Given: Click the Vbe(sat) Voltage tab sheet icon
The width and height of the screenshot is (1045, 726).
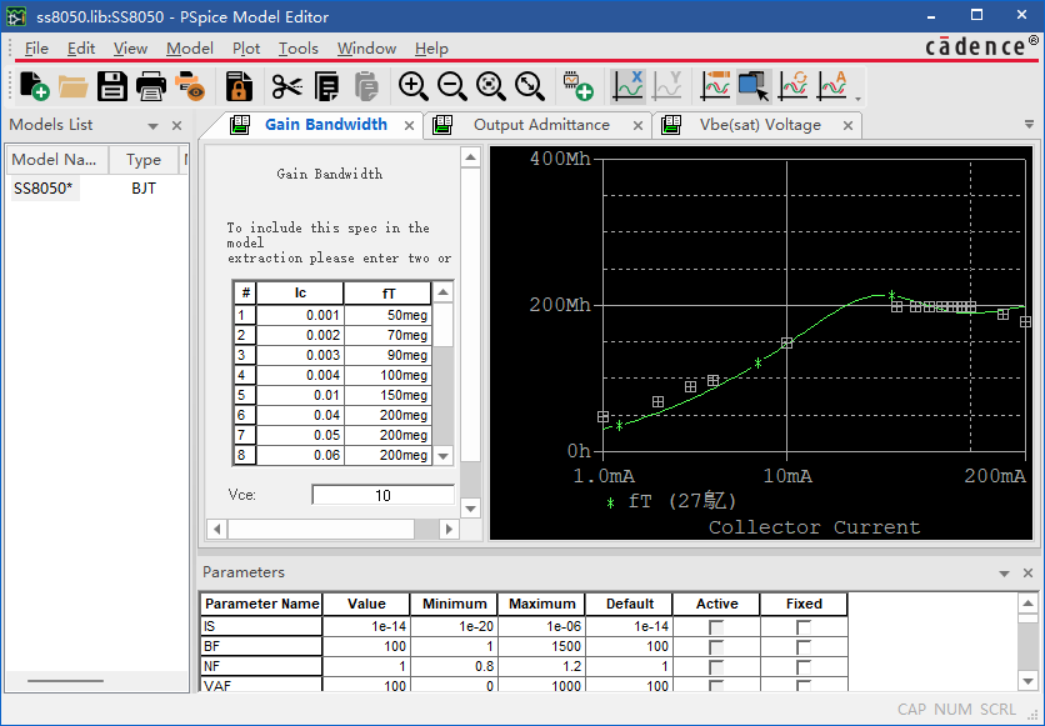Looking at the screenshot, I should click(671, 125).
